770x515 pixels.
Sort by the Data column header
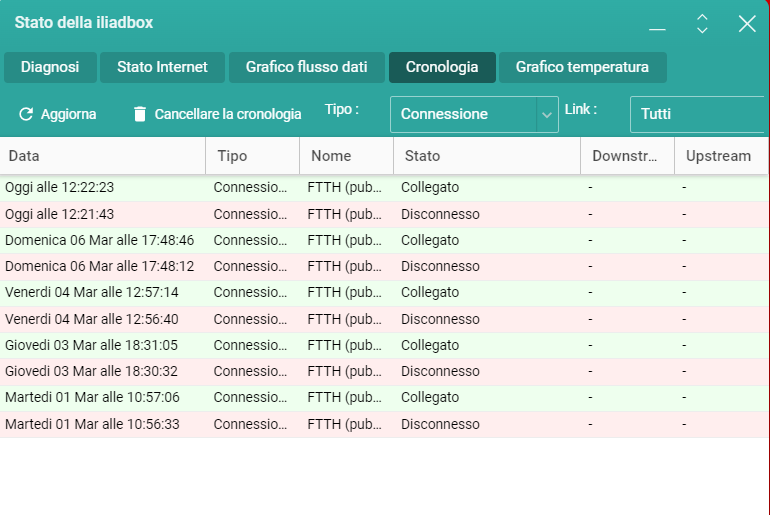coord(103,156)
